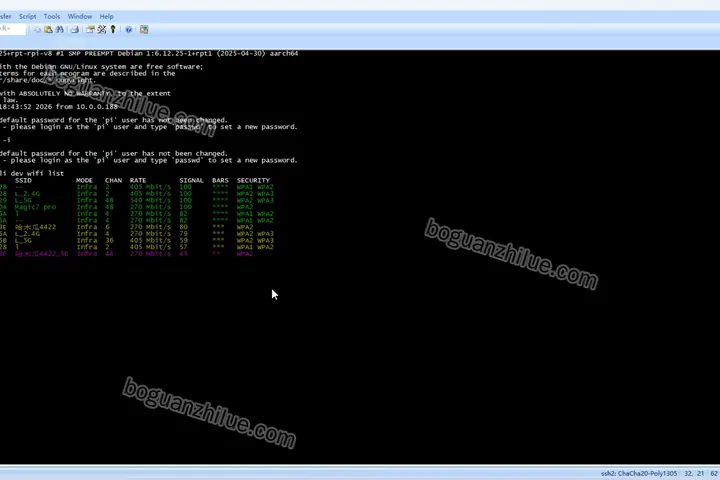Click the 'dev wifi list' command text

(37, 174)
